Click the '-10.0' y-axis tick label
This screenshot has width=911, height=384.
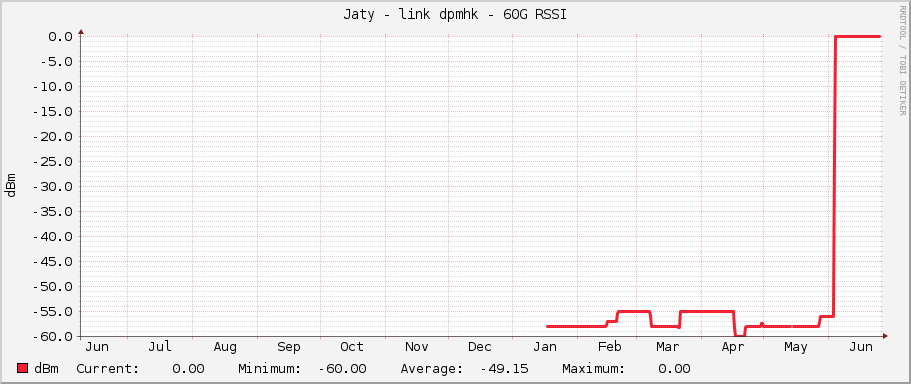(53, 87)
